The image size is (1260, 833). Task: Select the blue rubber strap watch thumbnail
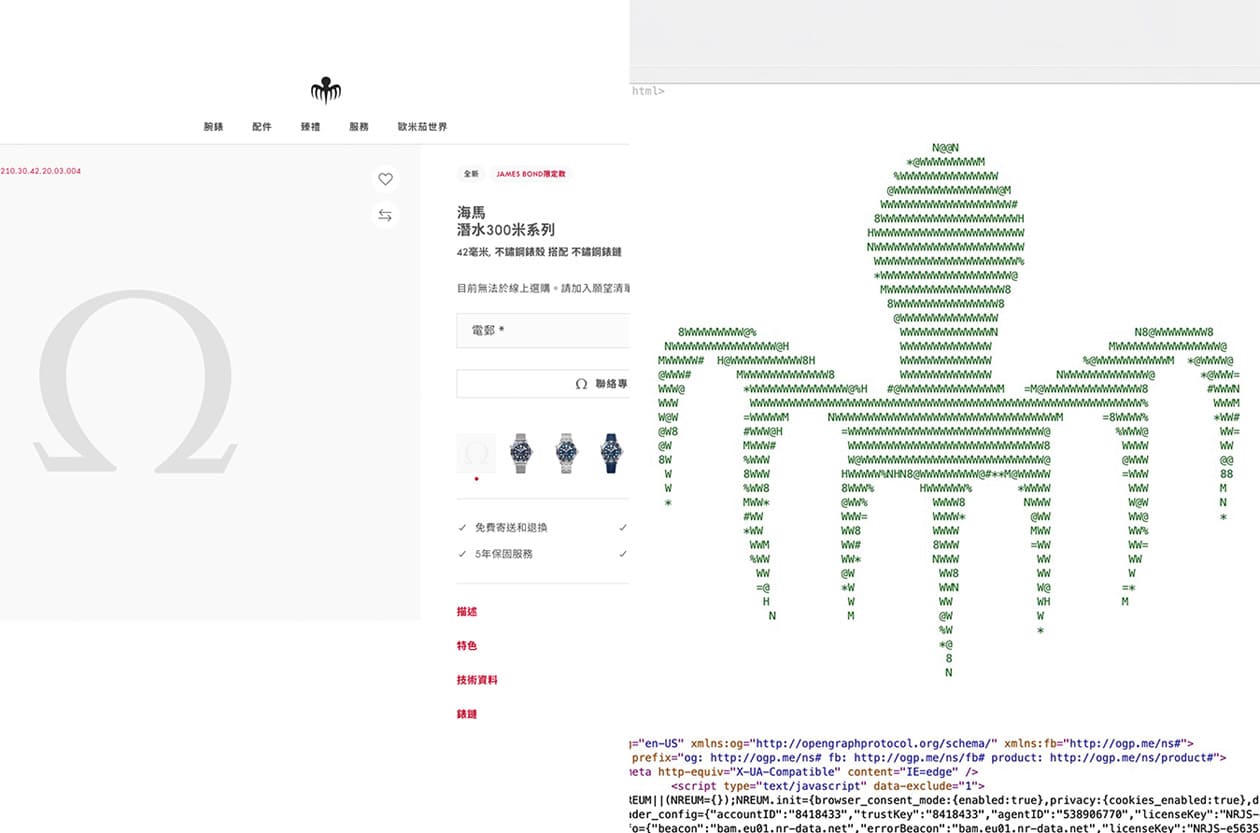click(611, 453)
